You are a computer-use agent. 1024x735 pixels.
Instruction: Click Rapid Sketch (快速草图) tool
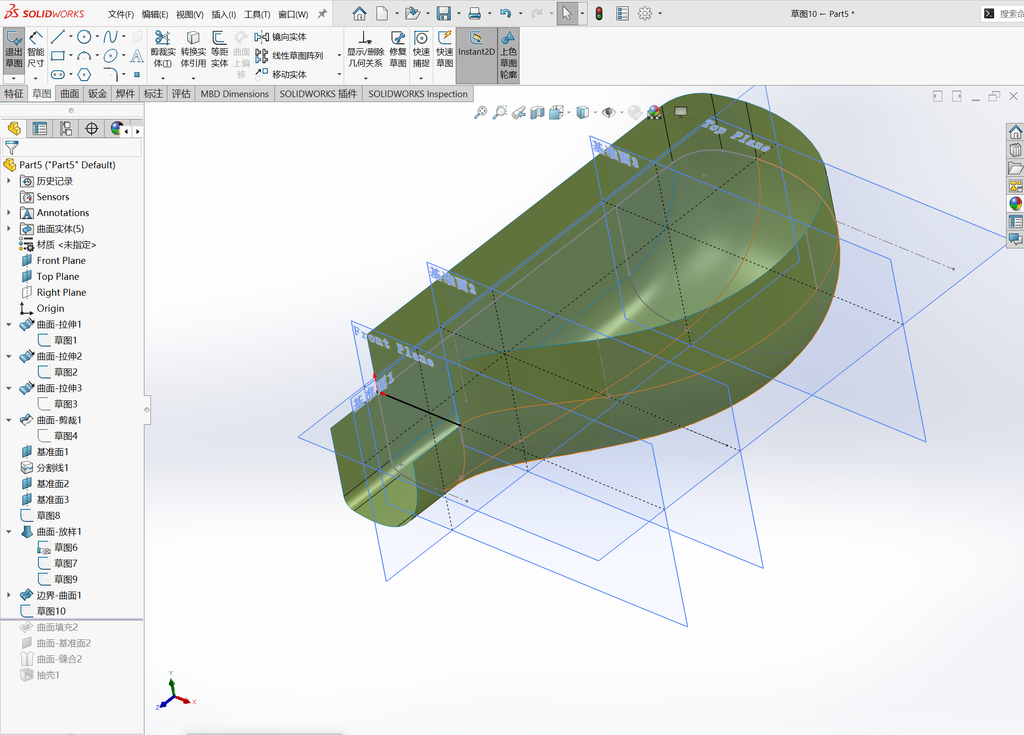click(445, 50)
